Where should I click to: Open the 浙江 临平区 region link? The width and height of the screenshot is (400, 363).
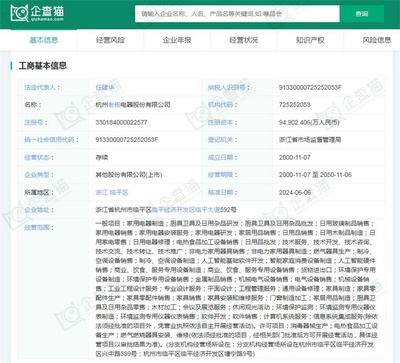[x=112, y=192]
